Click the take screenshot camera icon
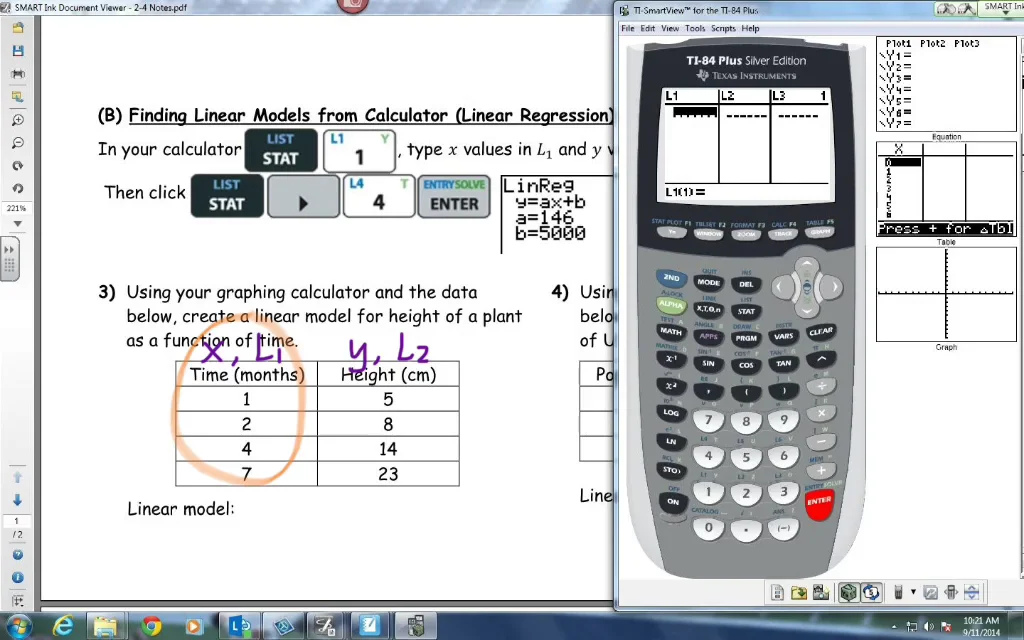 pos(821,592)
